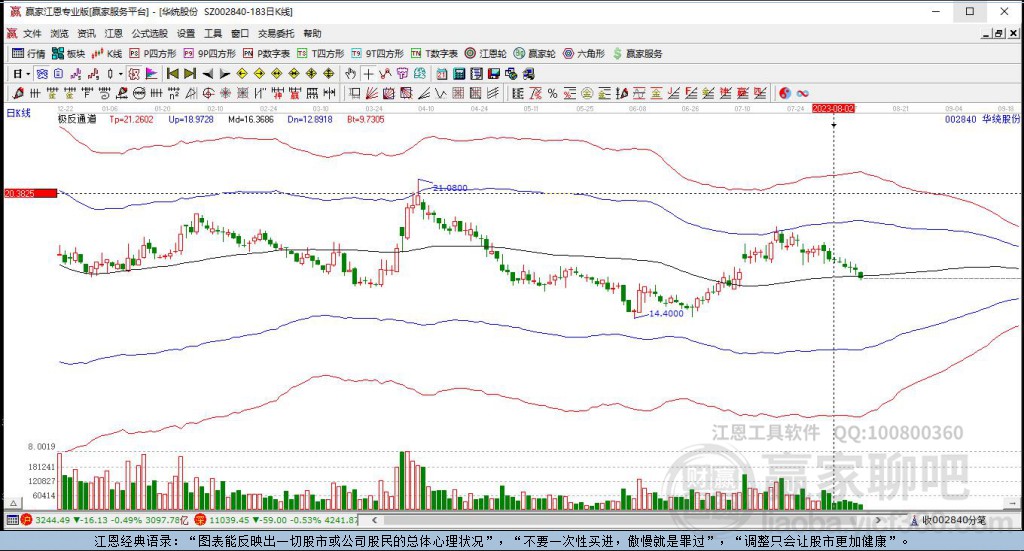Switch to the K线 candlestick chart
This screenshot has height=551, width=1024.
pyautogui.click(x=107, y=53)
